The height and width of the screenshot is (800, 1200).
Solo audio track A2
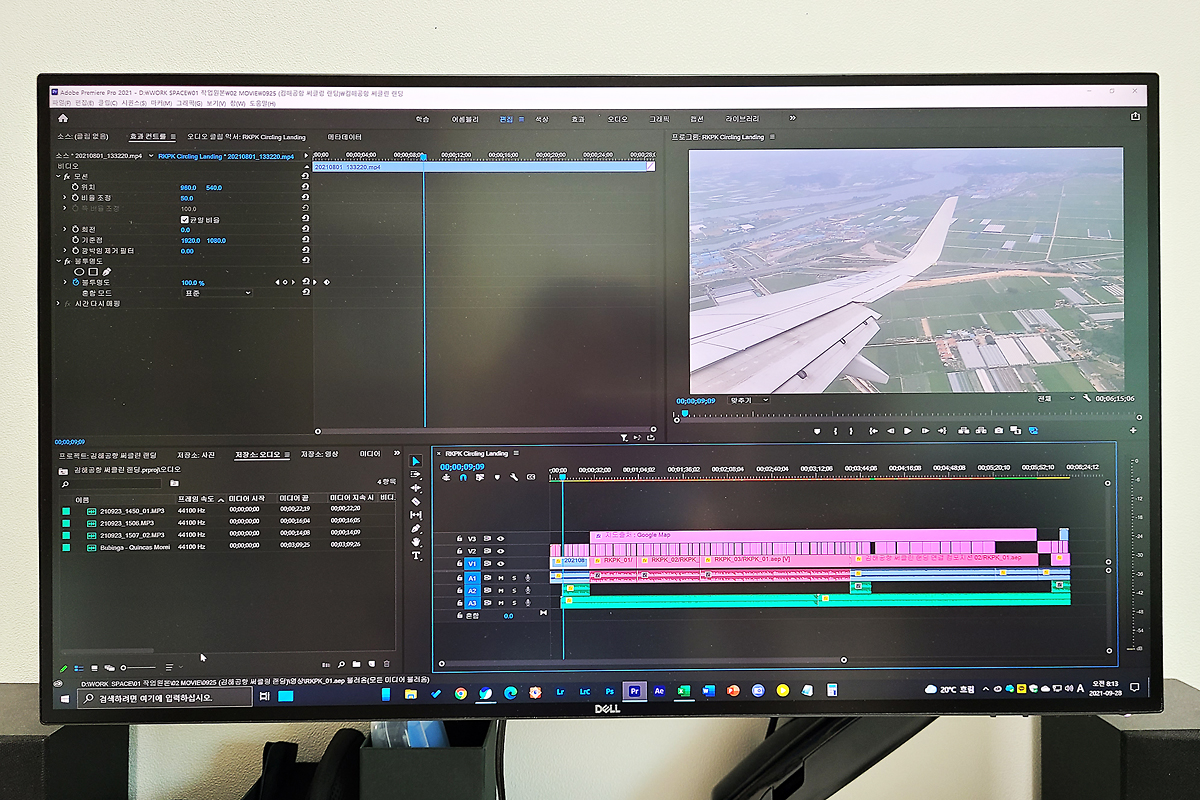(514, 591)
